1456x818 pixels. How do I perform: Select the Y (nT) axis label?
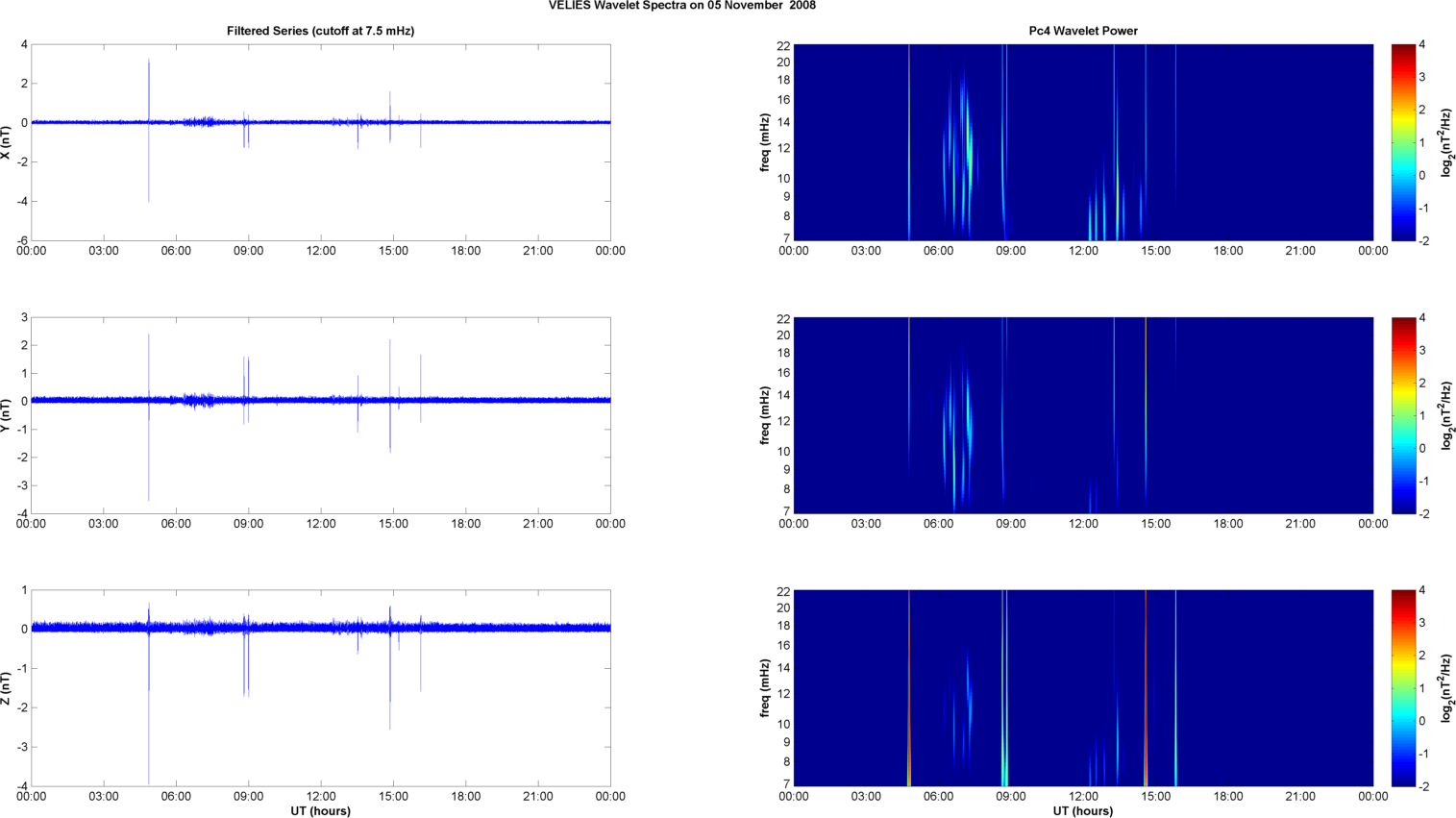point(6,415)
